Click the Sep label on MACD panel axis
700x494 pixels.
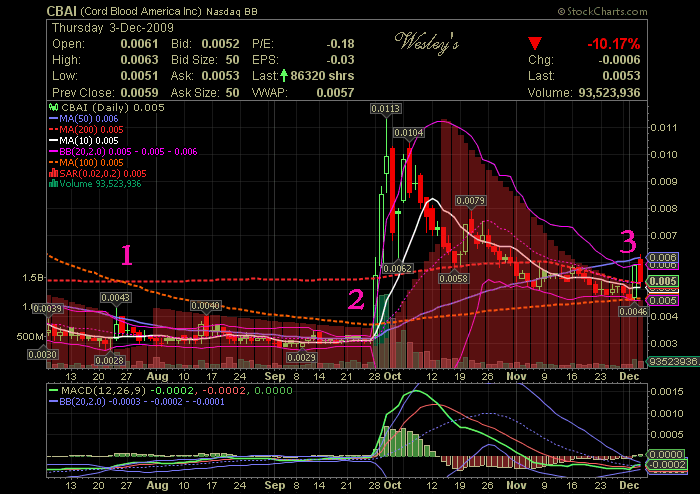pos(275,485)
